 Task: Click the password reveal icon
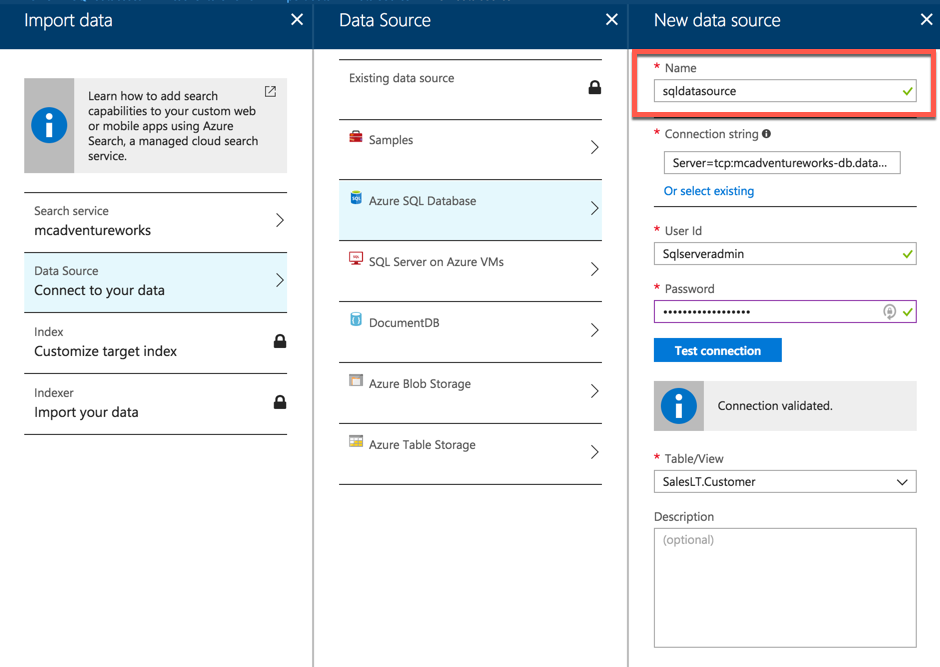(x=889, y=312)
